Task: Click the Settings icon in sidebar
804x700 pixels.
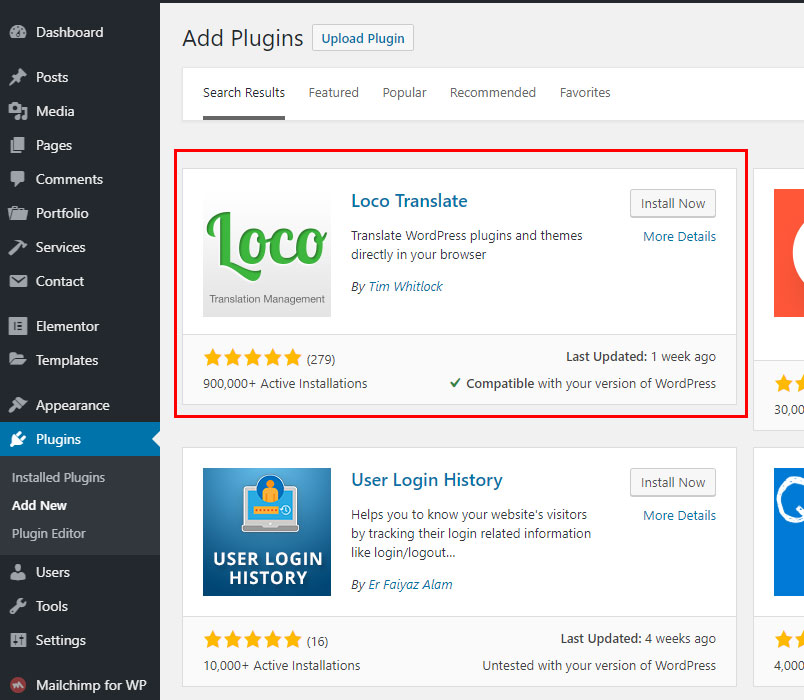Action: pyautogui.click(x=17, y=640)
